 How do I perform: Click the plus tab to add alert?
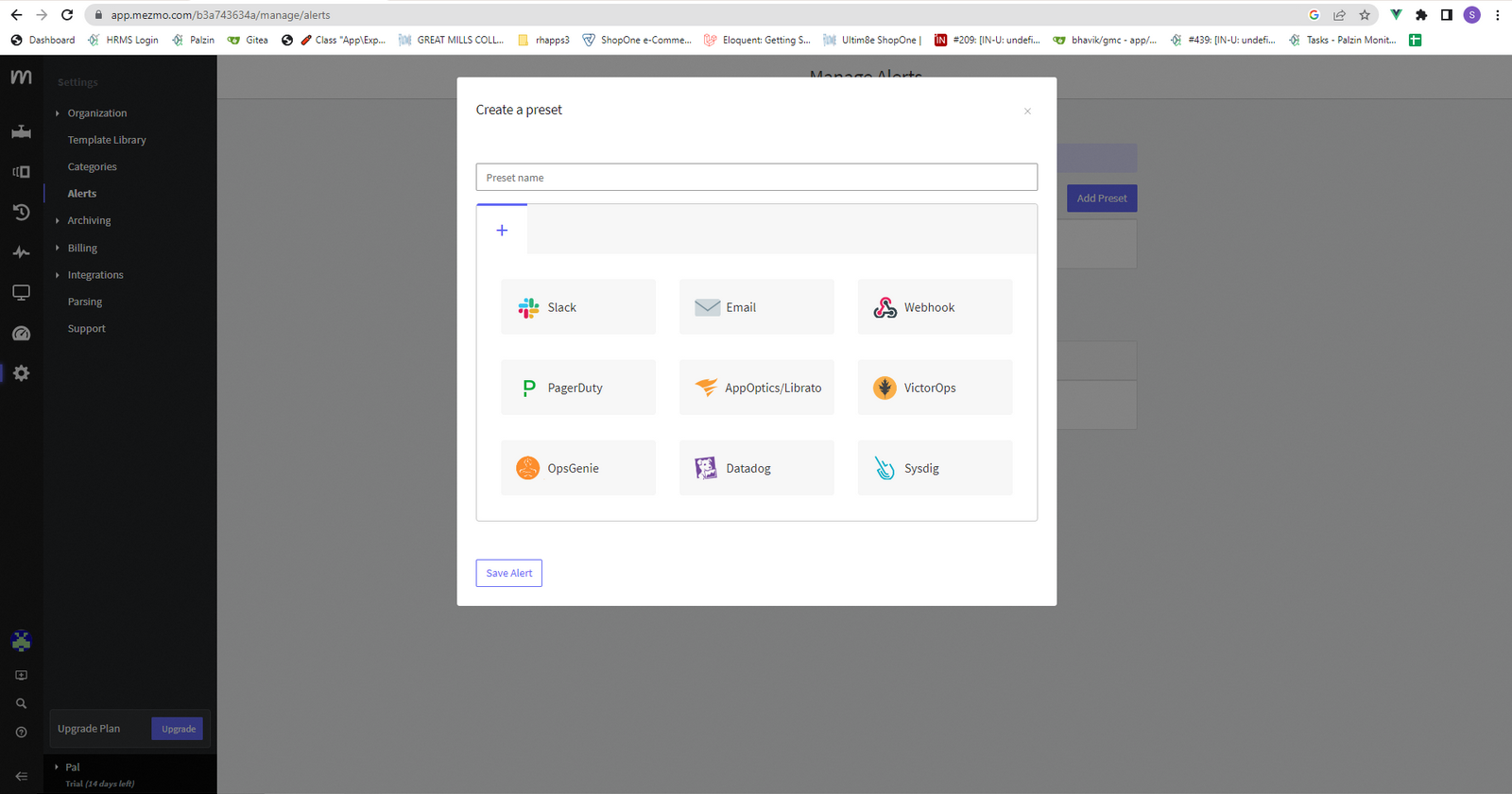(502, 230)
